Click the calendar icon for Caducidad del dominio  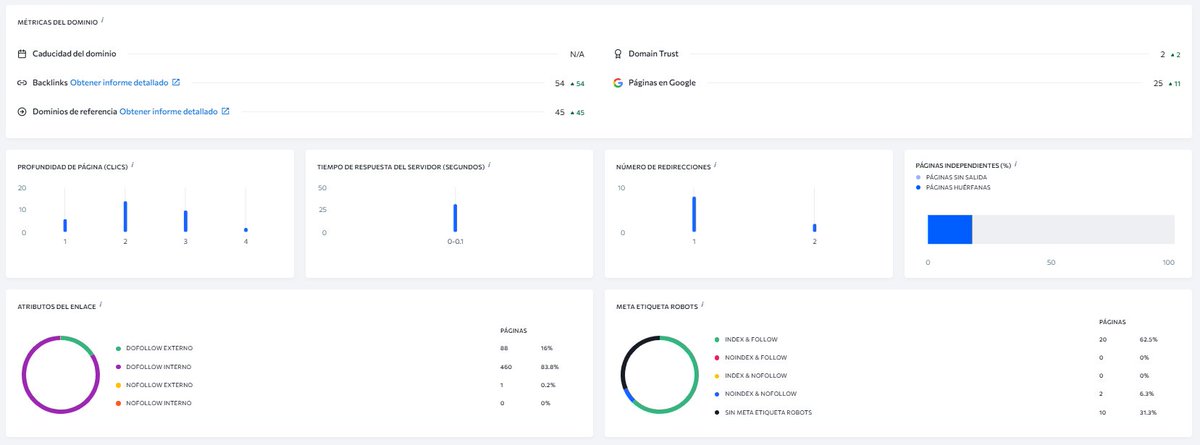coord(22,53)
